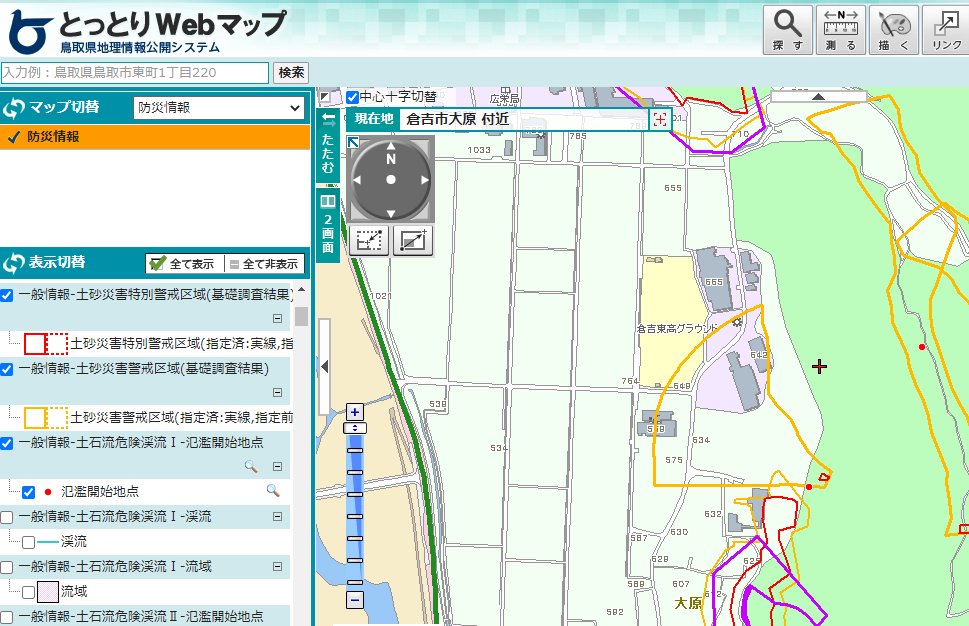The image size is (969, 626).
Task: Enable 土石流危険渓流Ⅱ-氾濫開始地点 checkbox
Action: pos(7,617)
